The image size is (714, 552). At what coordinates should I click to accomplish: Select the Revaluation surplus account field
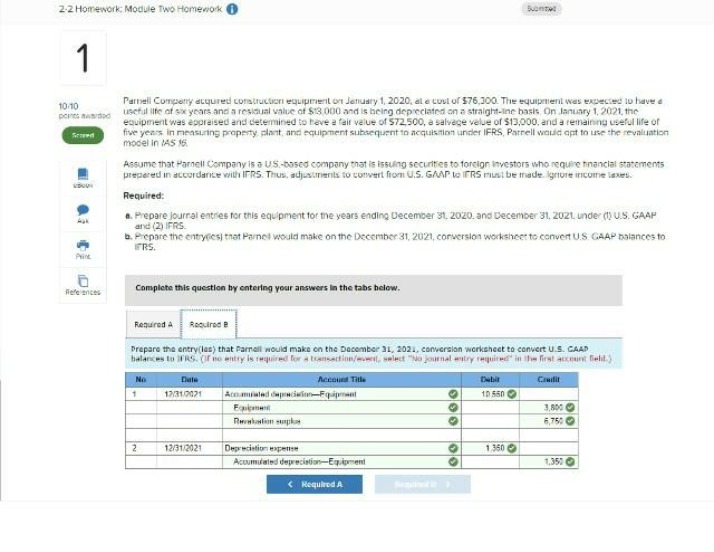pos(342,421)
